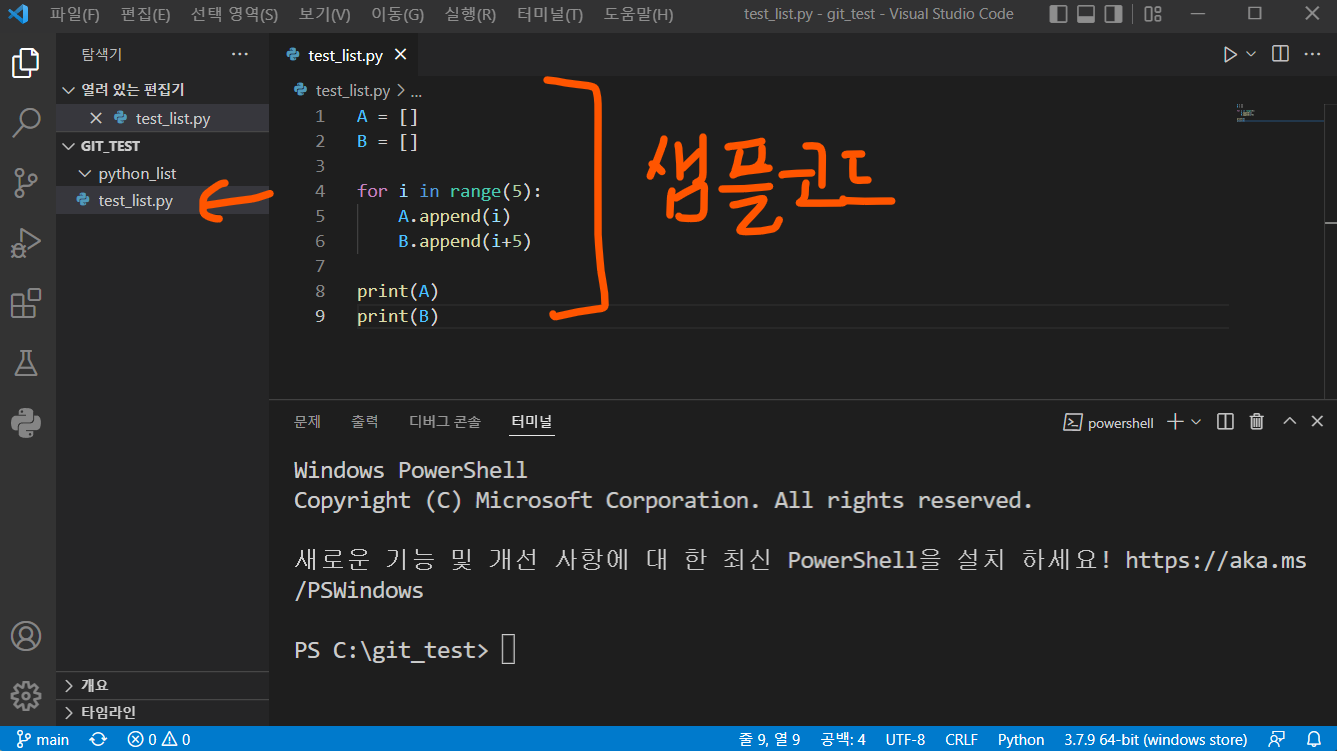Create a new terminal with plus icon

tap(1175, 422)
